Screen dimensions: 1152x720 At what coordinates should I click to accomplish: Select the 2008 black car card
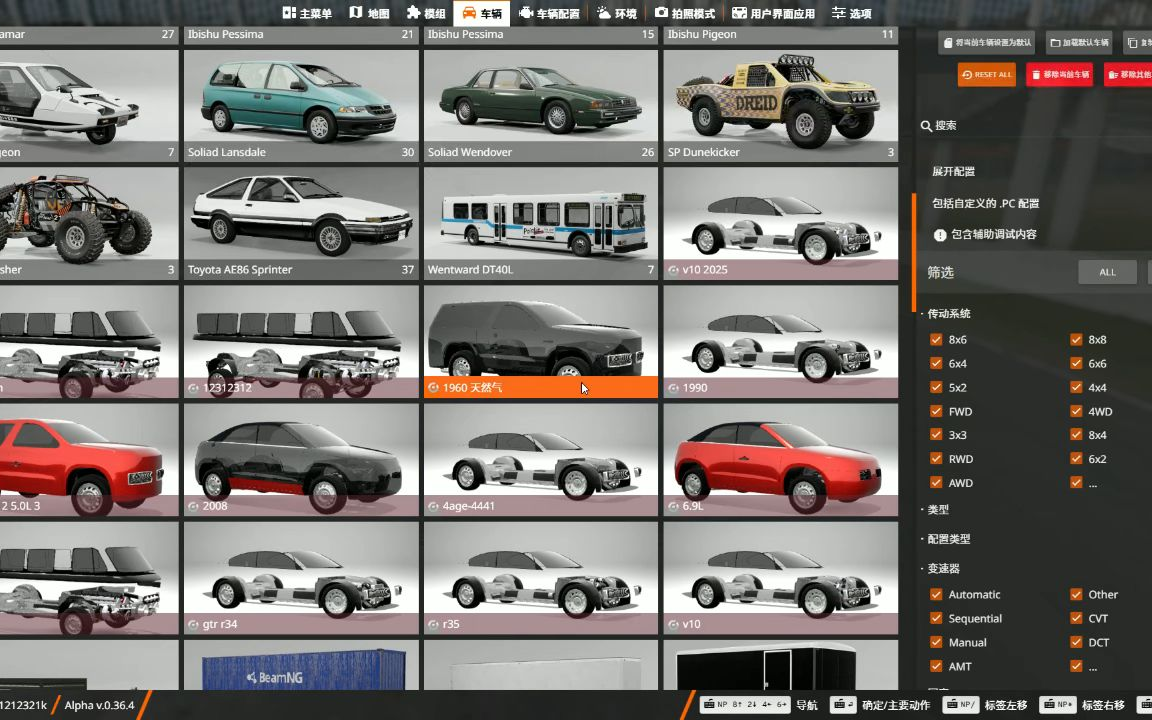pyautogui.click(x=301, y=460)
